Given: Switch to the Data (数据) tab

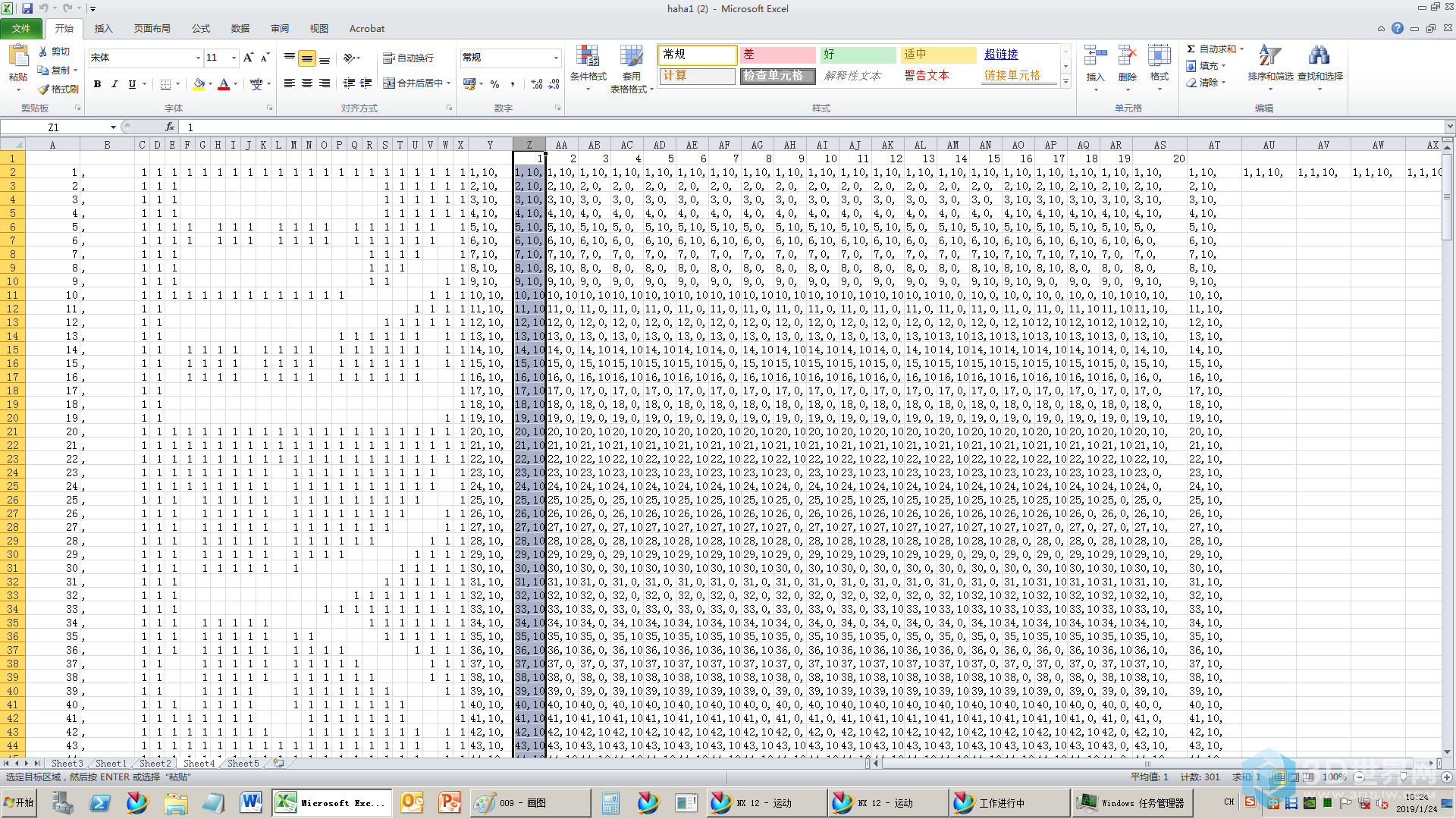Looking at the screenshot, I should 240,28.
